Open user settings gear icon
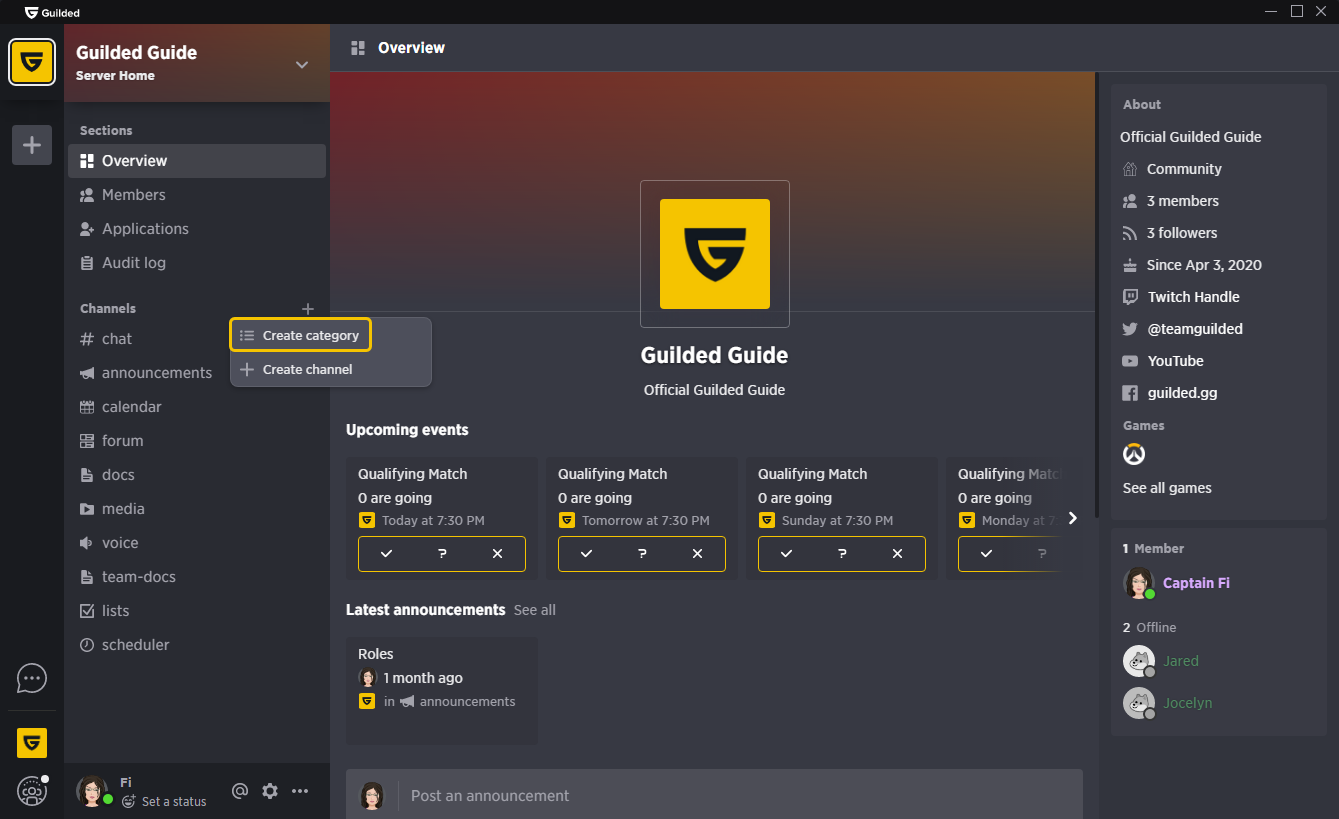 (270, 791)
